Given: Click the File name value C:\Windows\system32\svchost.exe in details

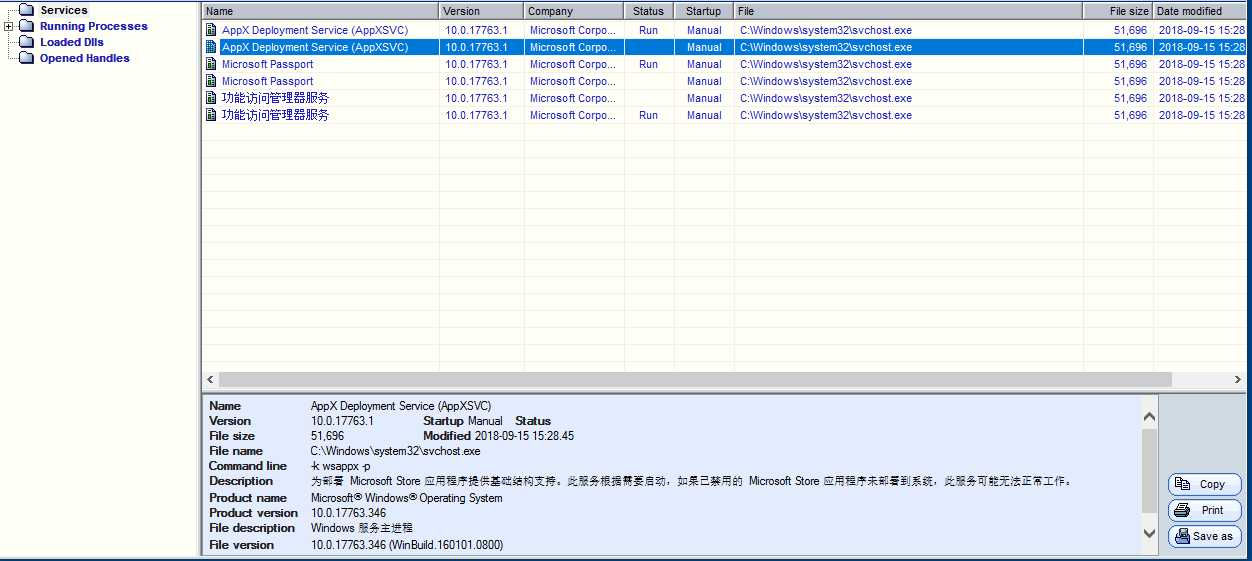Looking at the screenshot, I should click(x=397, y=451).
